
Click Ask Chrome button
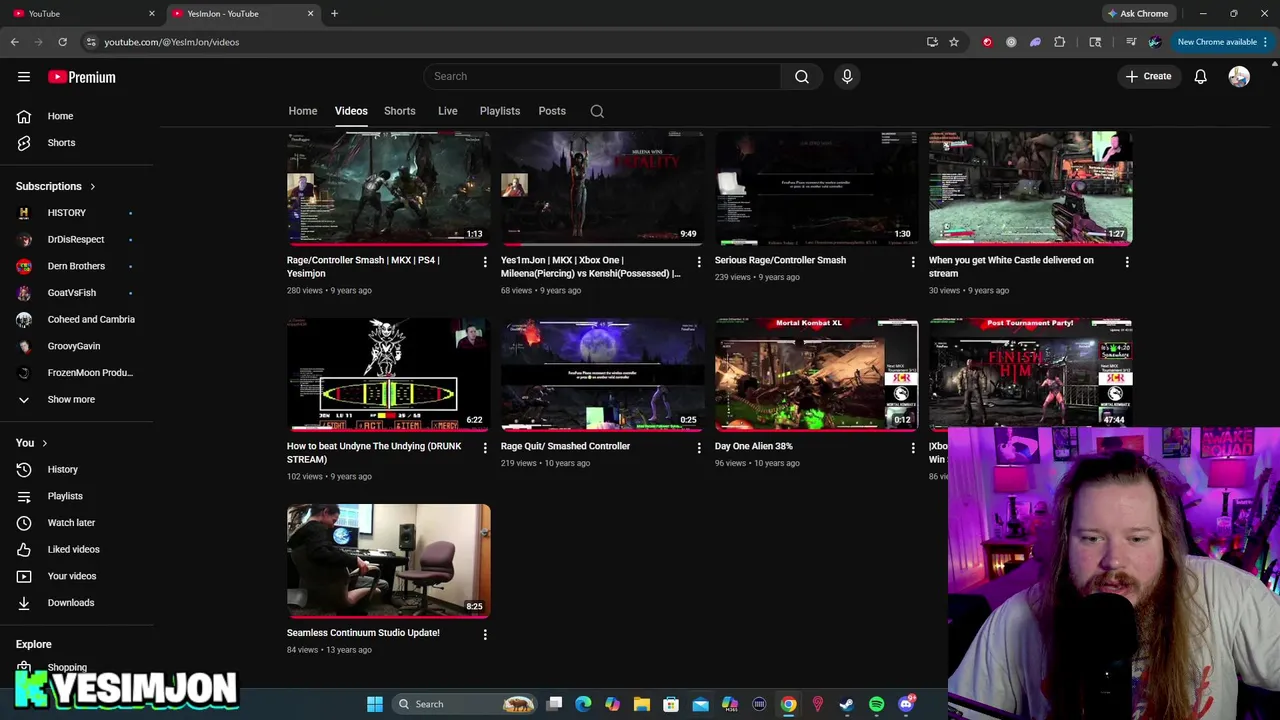click(x=1138, y=14)
